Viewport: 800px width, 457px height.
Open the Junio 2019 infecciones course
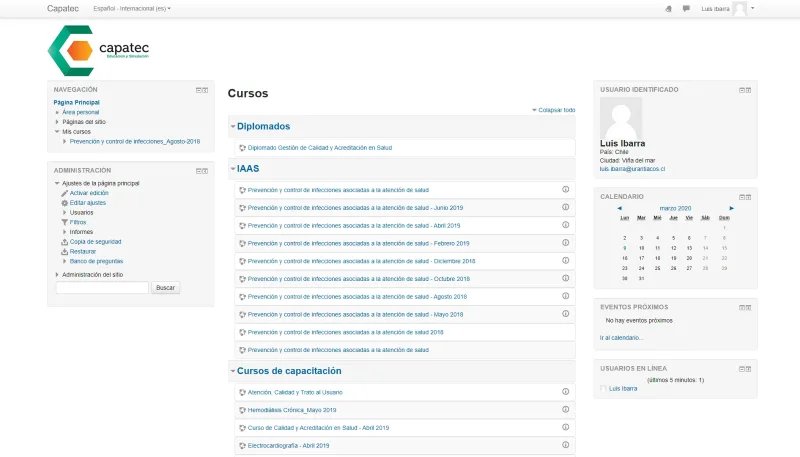point(355,208)
